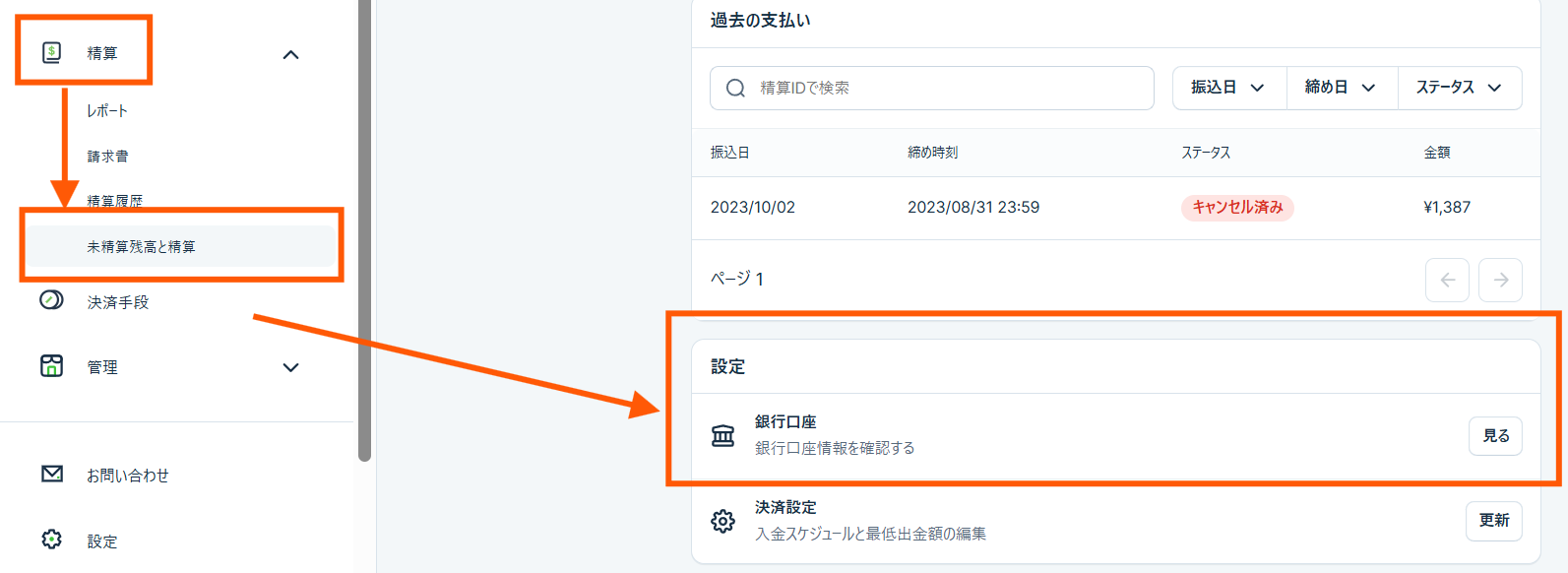
Task: Click the 決済設定 gear icon
Action: tap(722, 521)
